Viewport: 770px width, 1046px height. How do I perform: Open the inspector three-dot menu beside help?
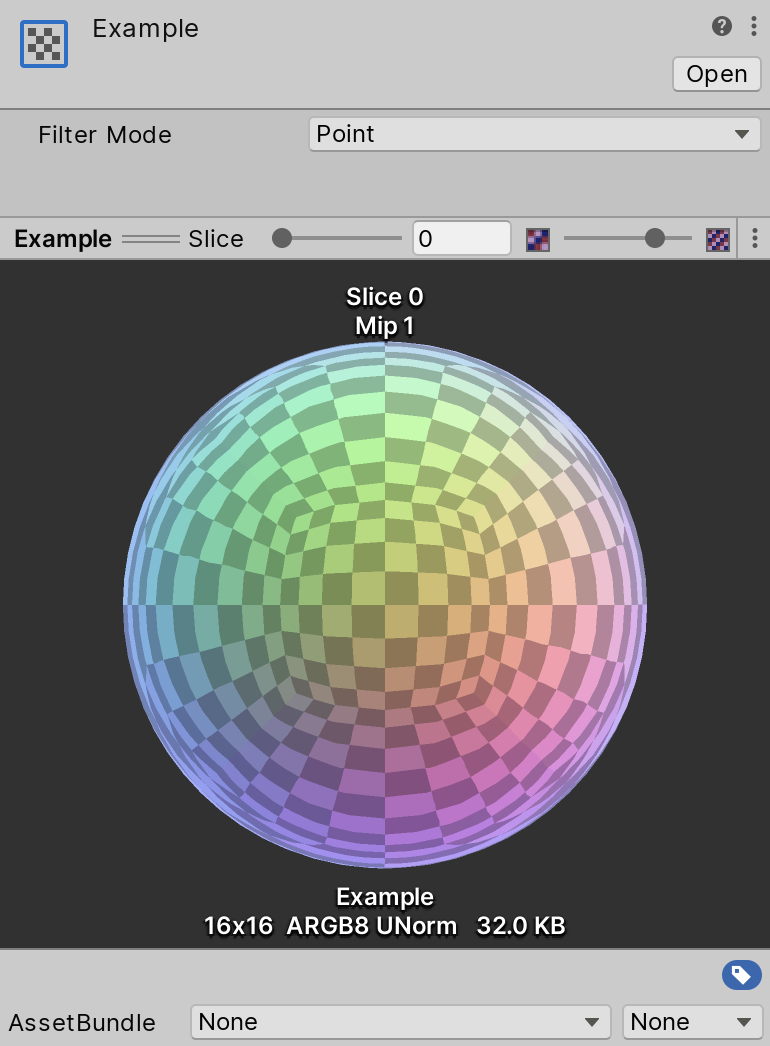754,26
